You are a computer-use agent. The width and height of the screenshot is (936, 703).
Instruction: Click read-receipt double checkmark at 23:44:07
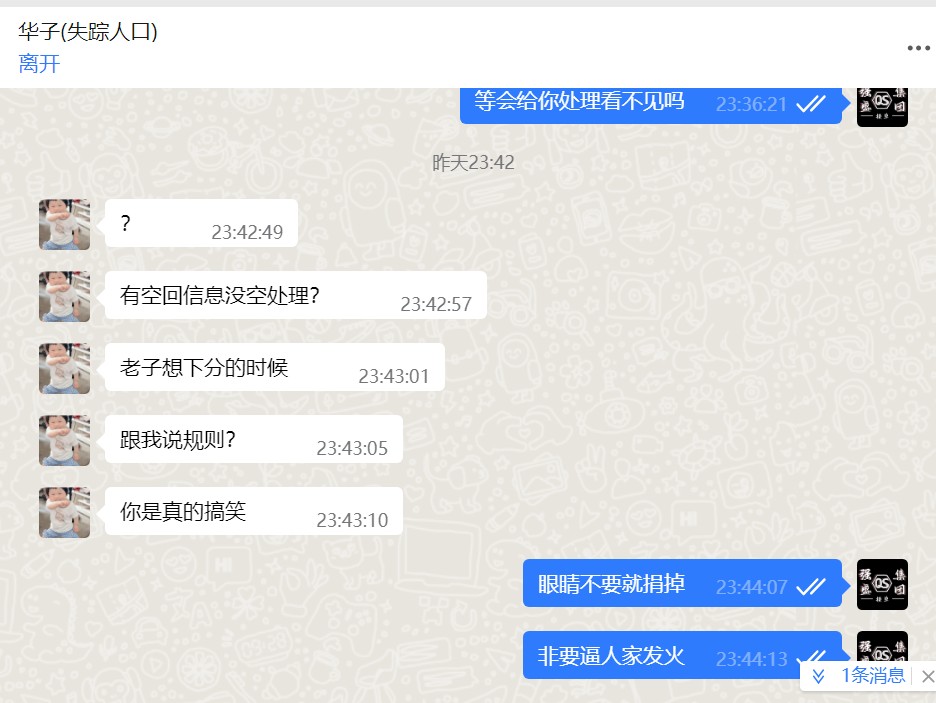pos(811,587)
